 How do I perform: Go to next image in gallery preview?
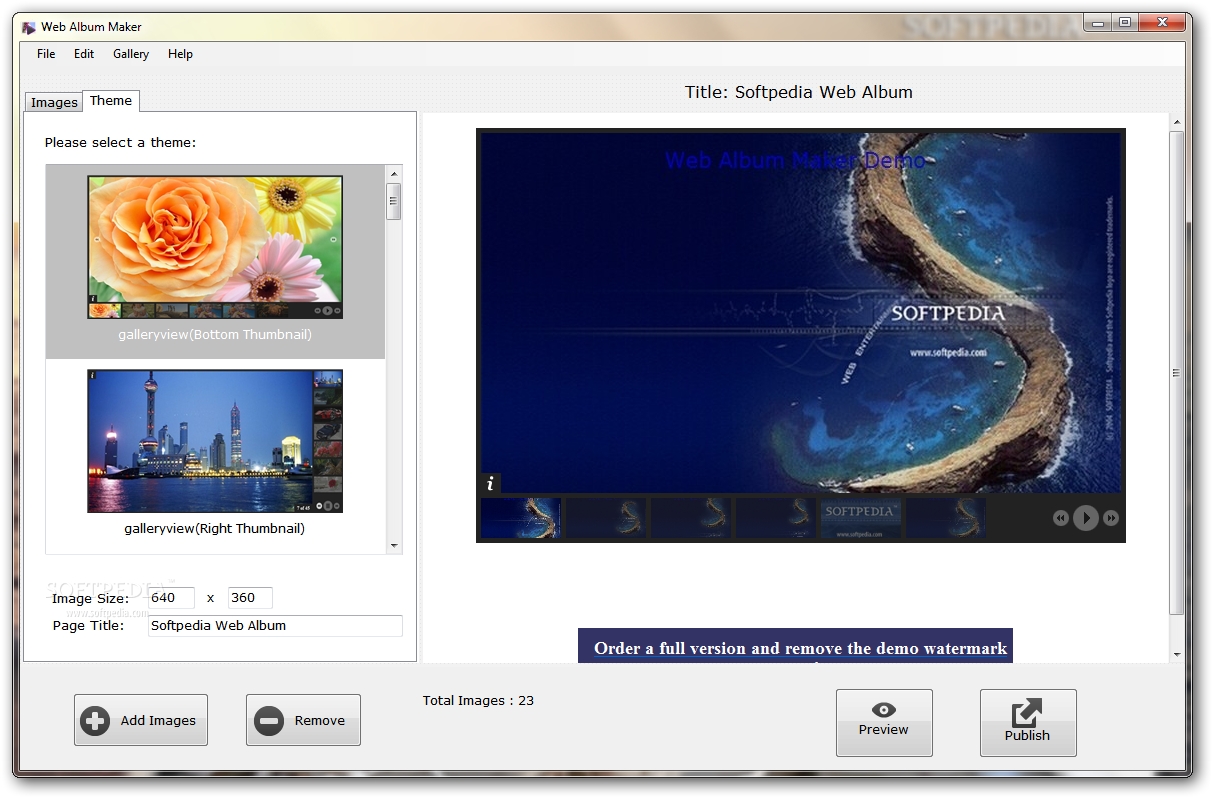coord(1111,518)
